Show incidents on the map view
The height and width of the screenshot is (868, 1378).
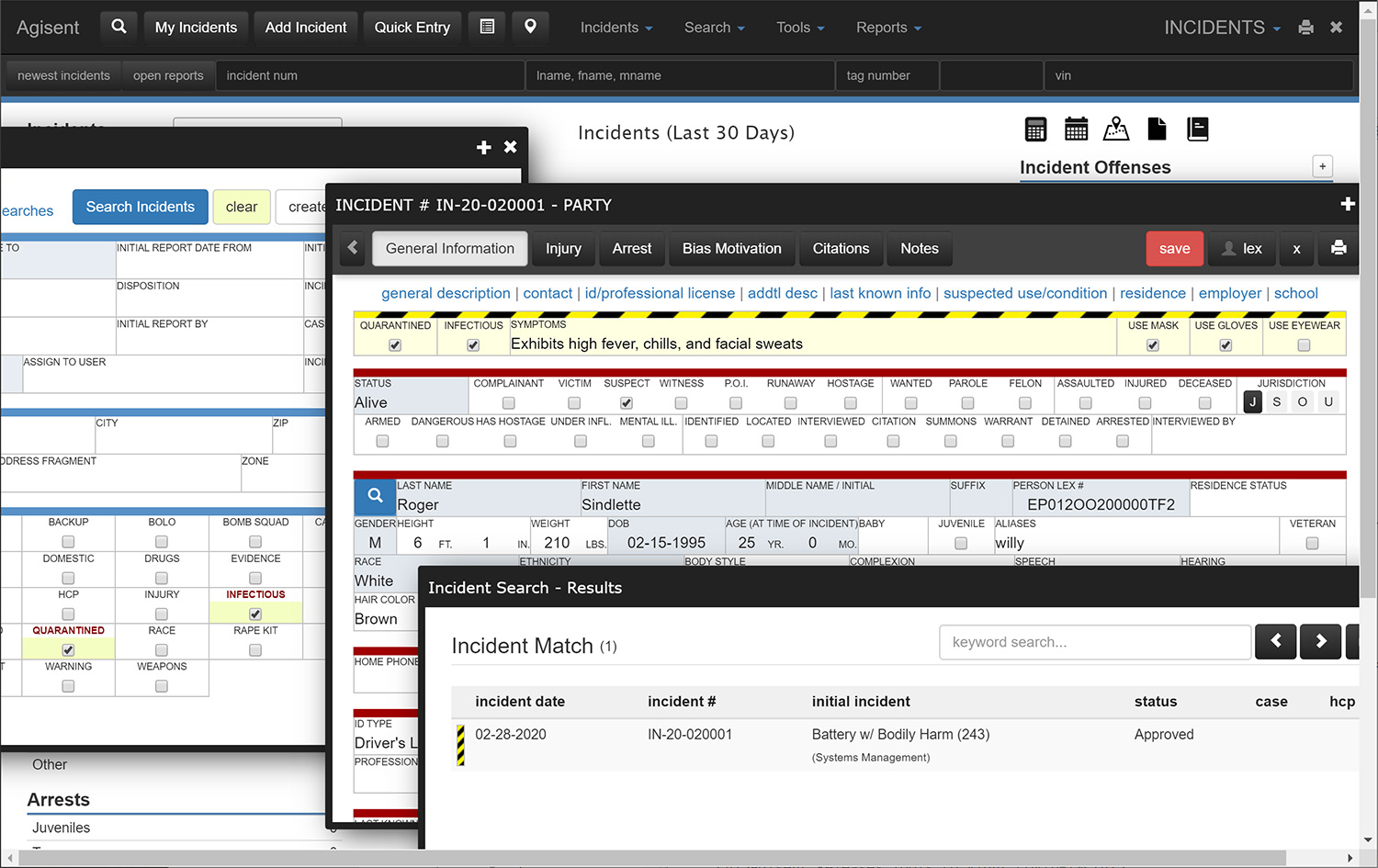click(x=1116, y=130)
